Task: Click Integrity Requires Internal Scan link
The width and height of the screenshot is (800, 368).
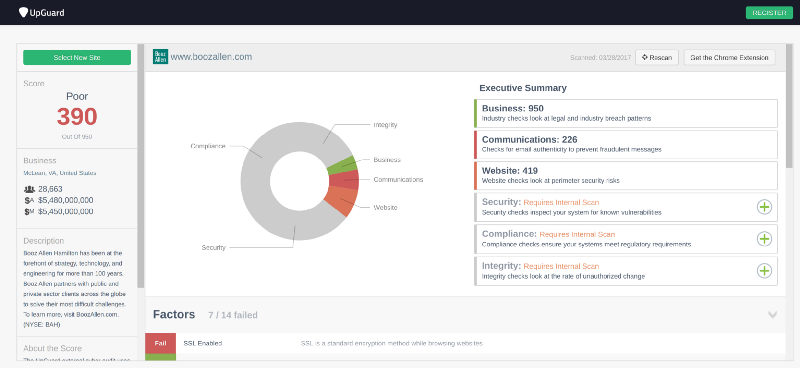Action: pos(561,266)
